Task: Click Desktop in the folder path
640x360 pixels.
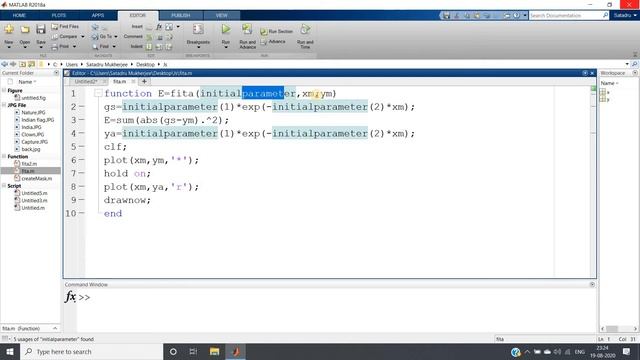Action: click(145, 64)
